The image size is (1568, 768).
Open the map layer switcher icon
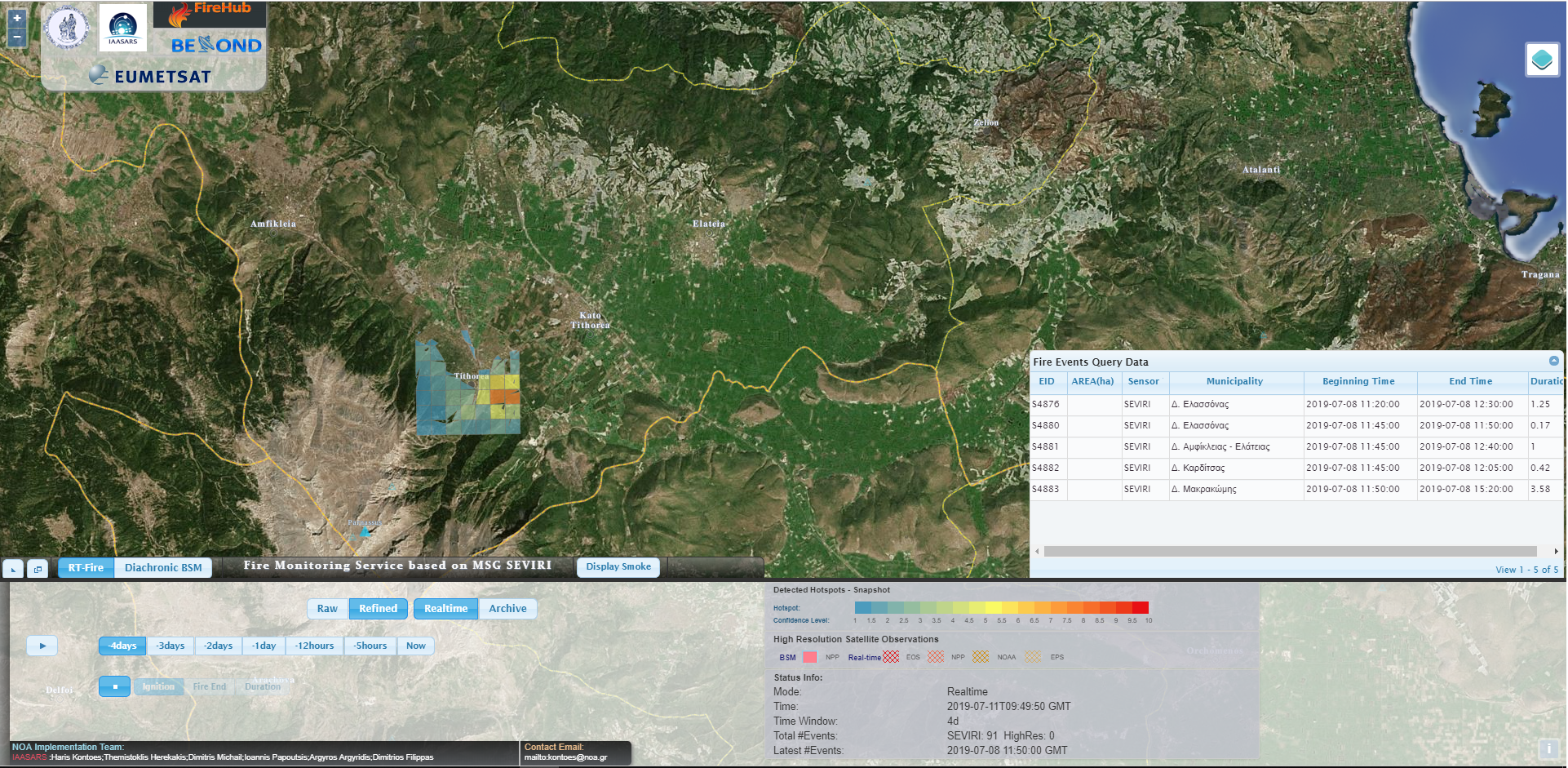1542,60
